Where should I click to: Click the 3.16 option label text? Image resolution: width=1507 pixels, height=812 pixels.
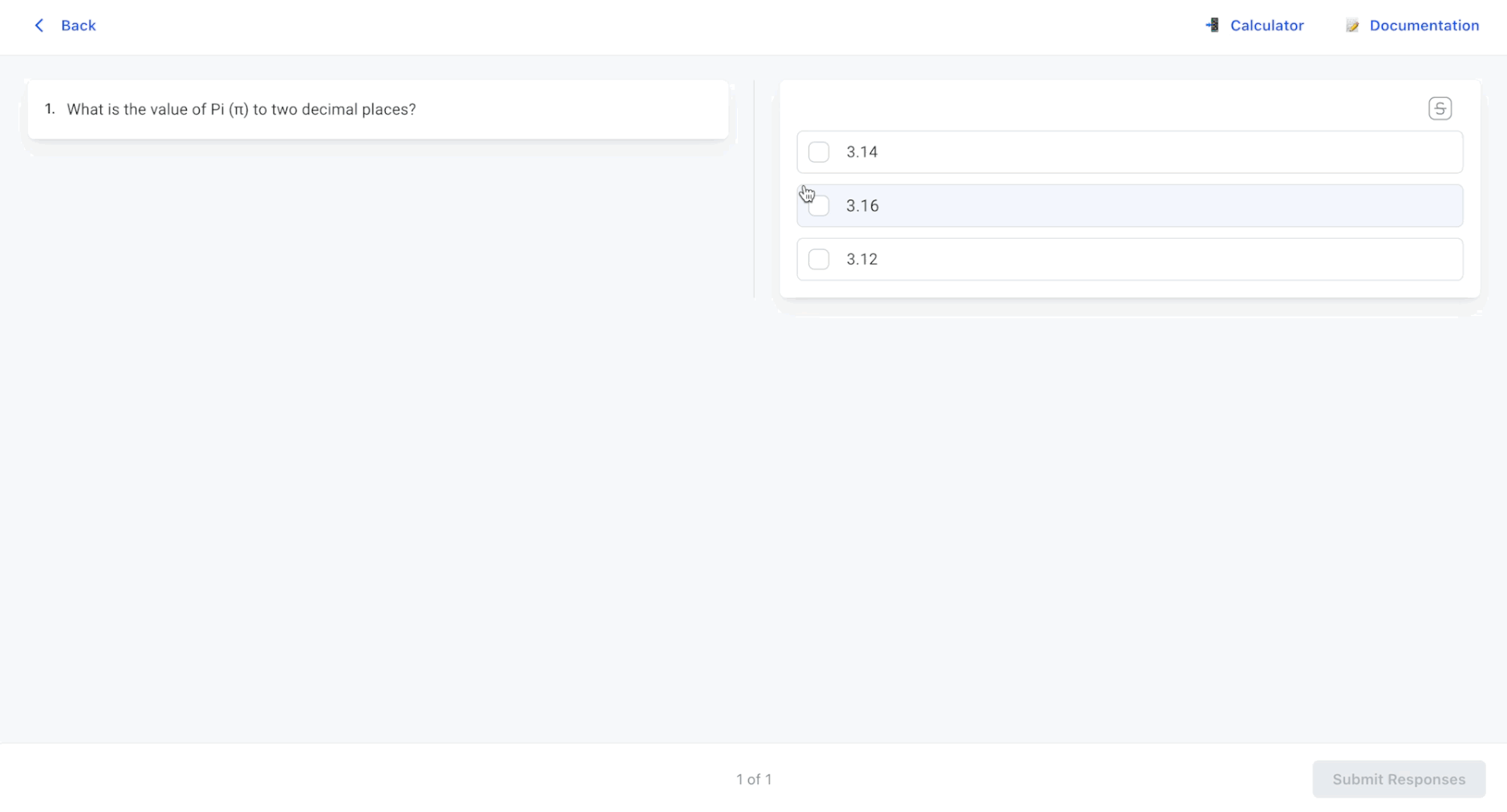(x=862, y=206)
